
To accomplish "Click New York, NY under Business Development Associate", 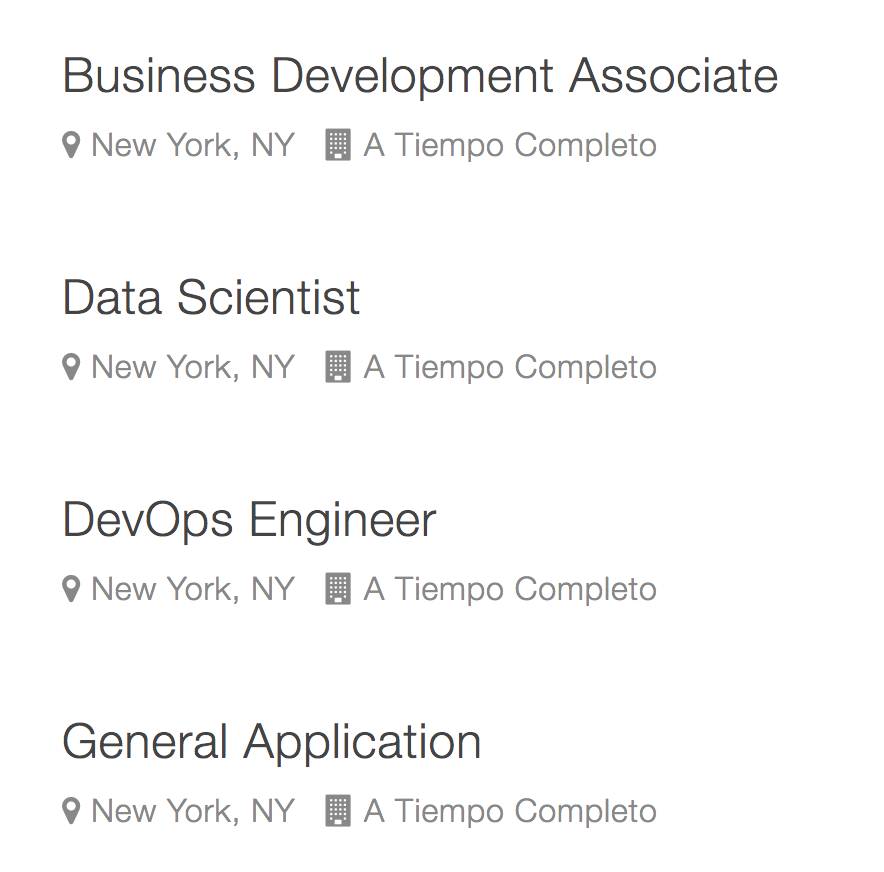I will tap(193, 146).
